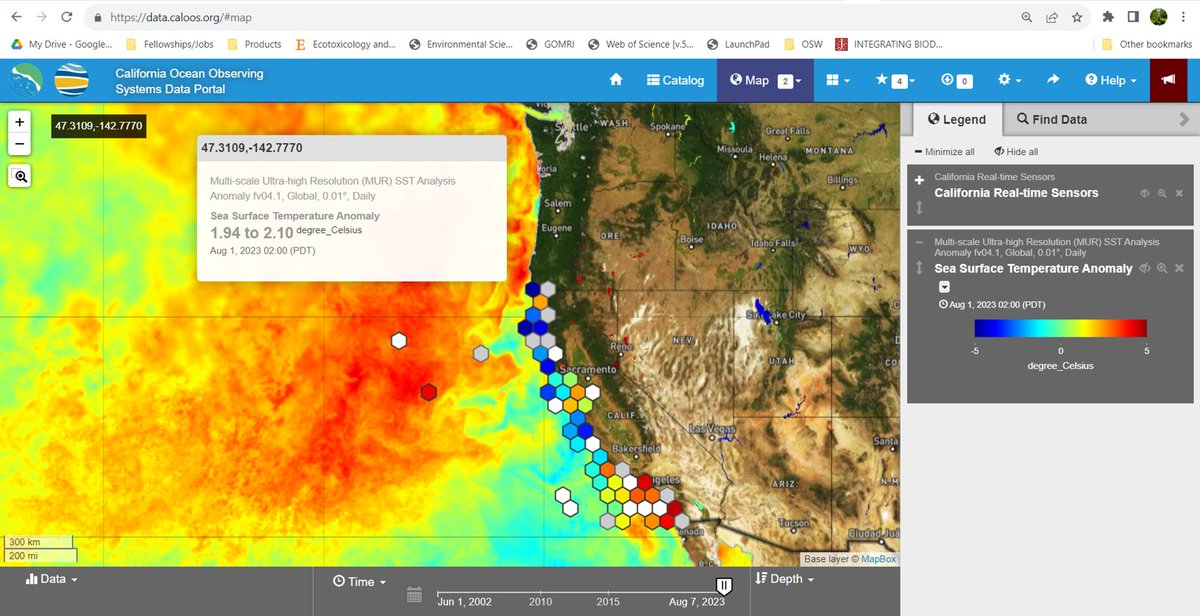
Task: Click the SST anomaly color scale bar
Action: tap(1061, 328)
